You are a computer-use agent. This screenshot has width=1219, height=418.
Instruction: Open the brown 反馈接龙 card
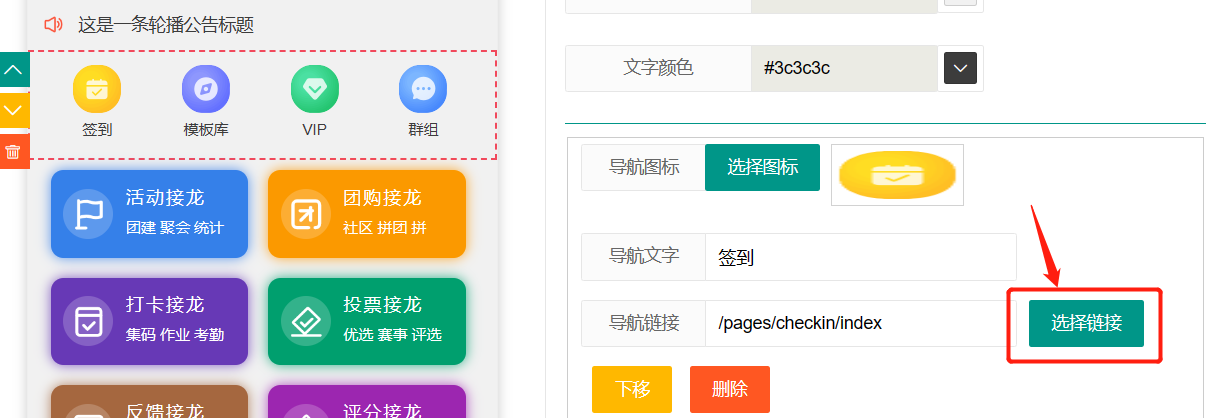coord(149,401)
